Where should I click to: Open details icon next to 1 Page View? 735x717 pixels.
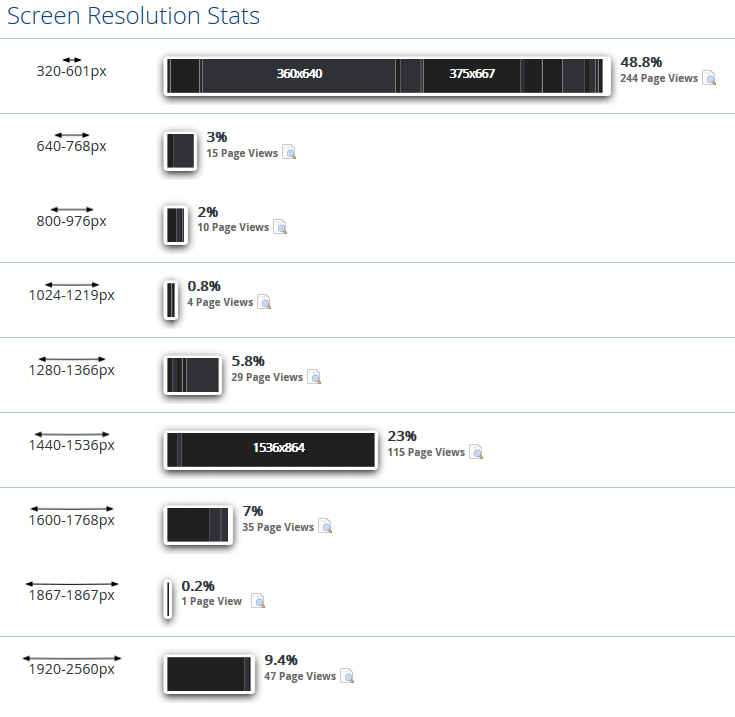click(x=258, y=602)
